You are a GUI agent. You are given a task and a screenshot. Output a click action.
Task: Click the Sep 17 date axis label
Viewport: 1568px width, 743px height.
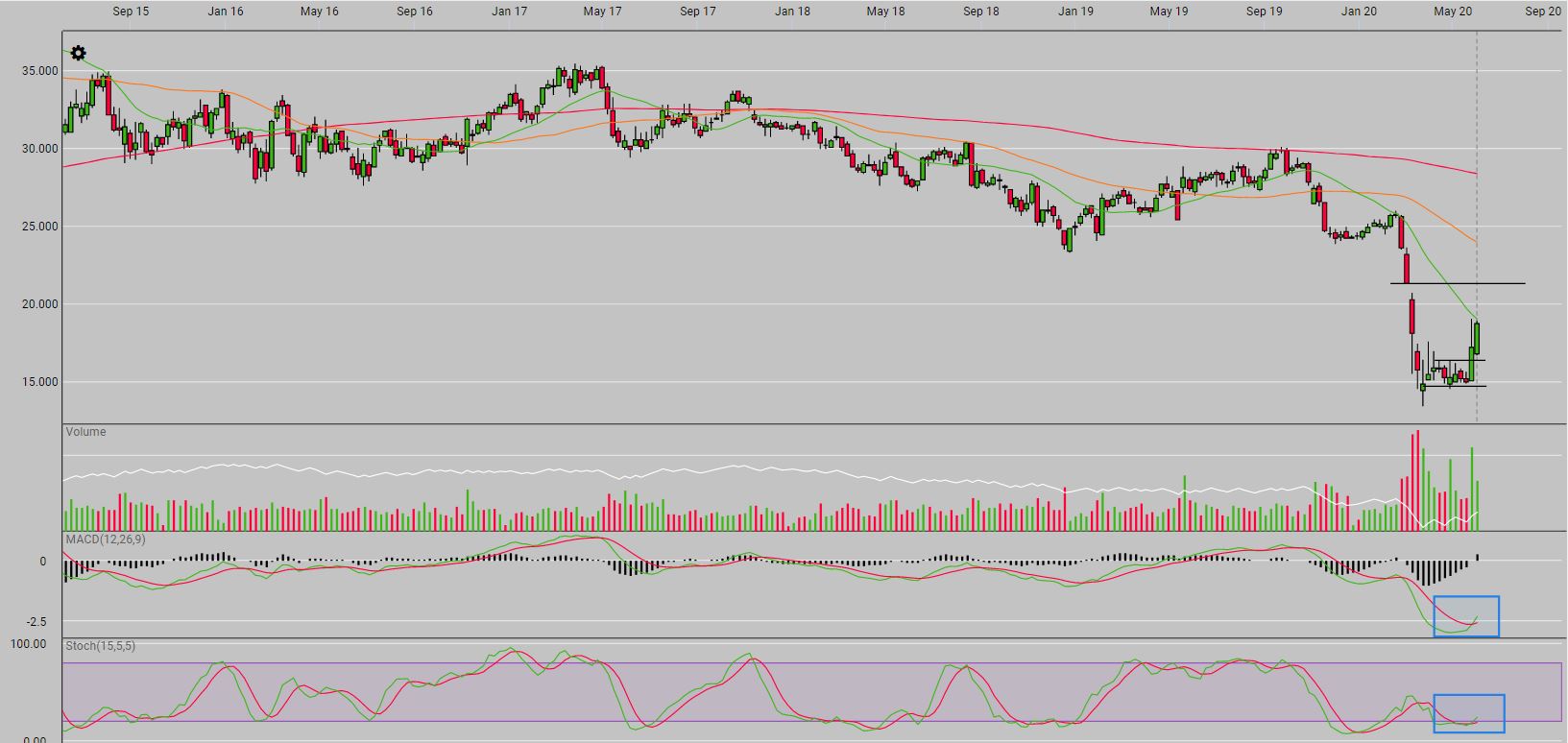[x=698, y=12]
